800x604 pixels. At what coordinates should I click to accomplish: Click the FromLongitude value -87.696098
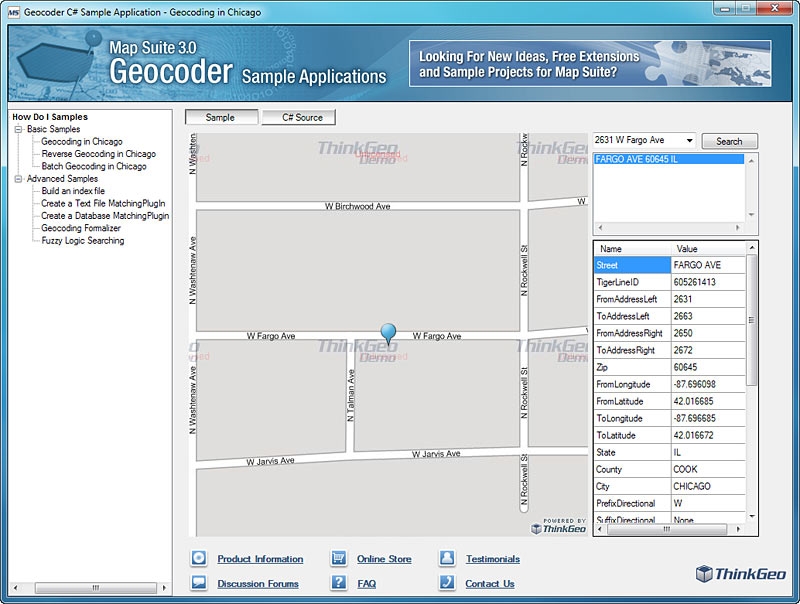click(708, 384)
